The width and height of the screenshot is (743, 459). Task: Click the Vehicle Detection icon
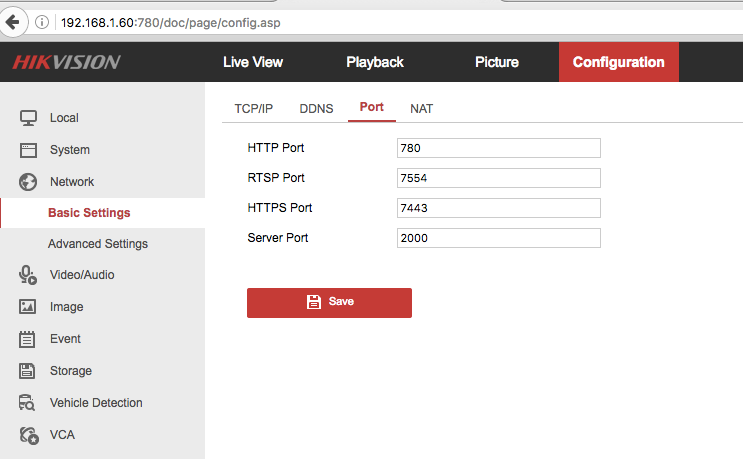click(x=28, y=403)
